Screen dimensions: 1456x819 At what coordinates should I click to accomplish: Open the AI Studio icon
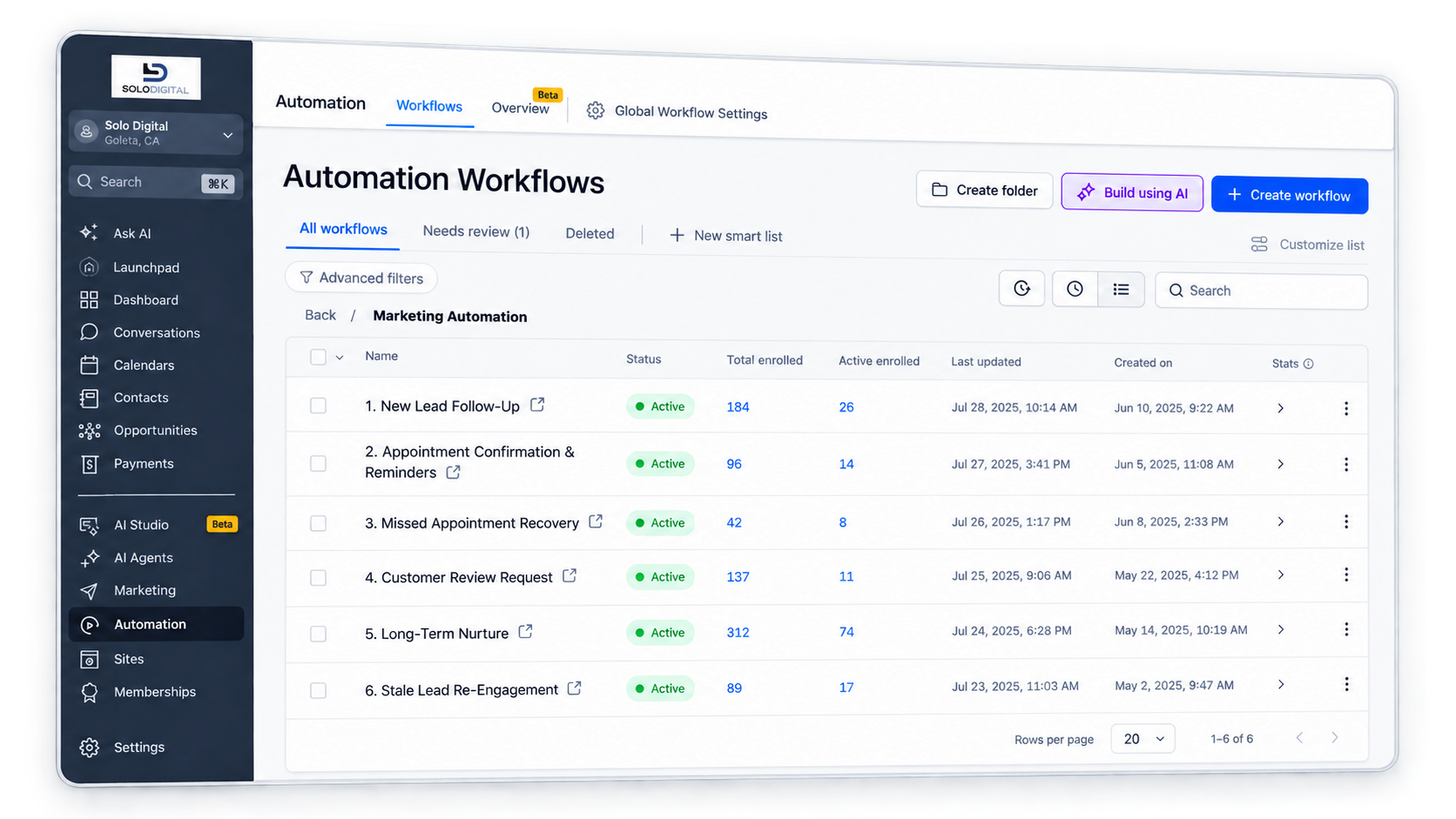(x=89, y=525)
